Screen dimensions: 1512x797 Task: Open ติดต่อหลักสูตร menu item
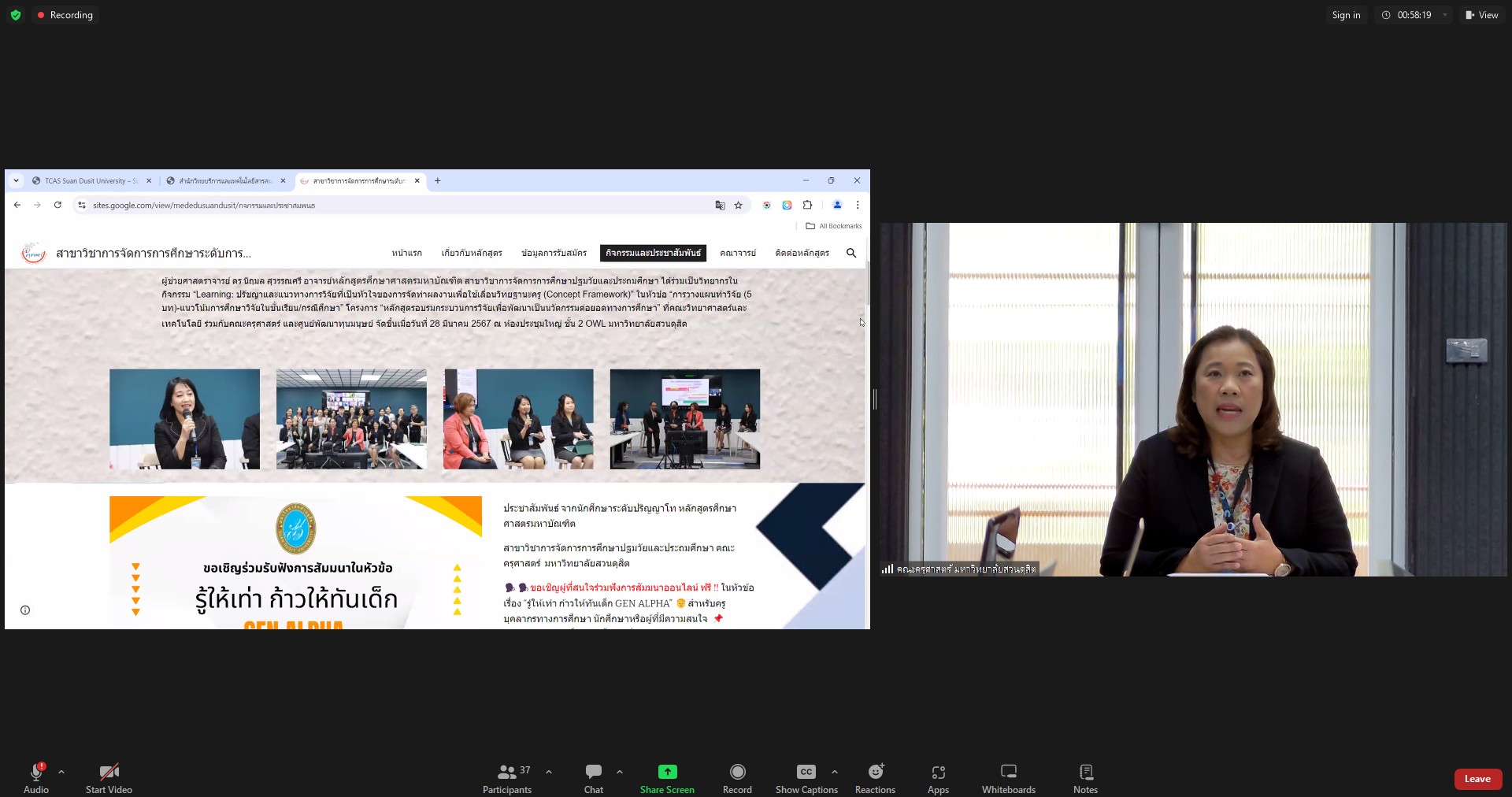[802, 253]
